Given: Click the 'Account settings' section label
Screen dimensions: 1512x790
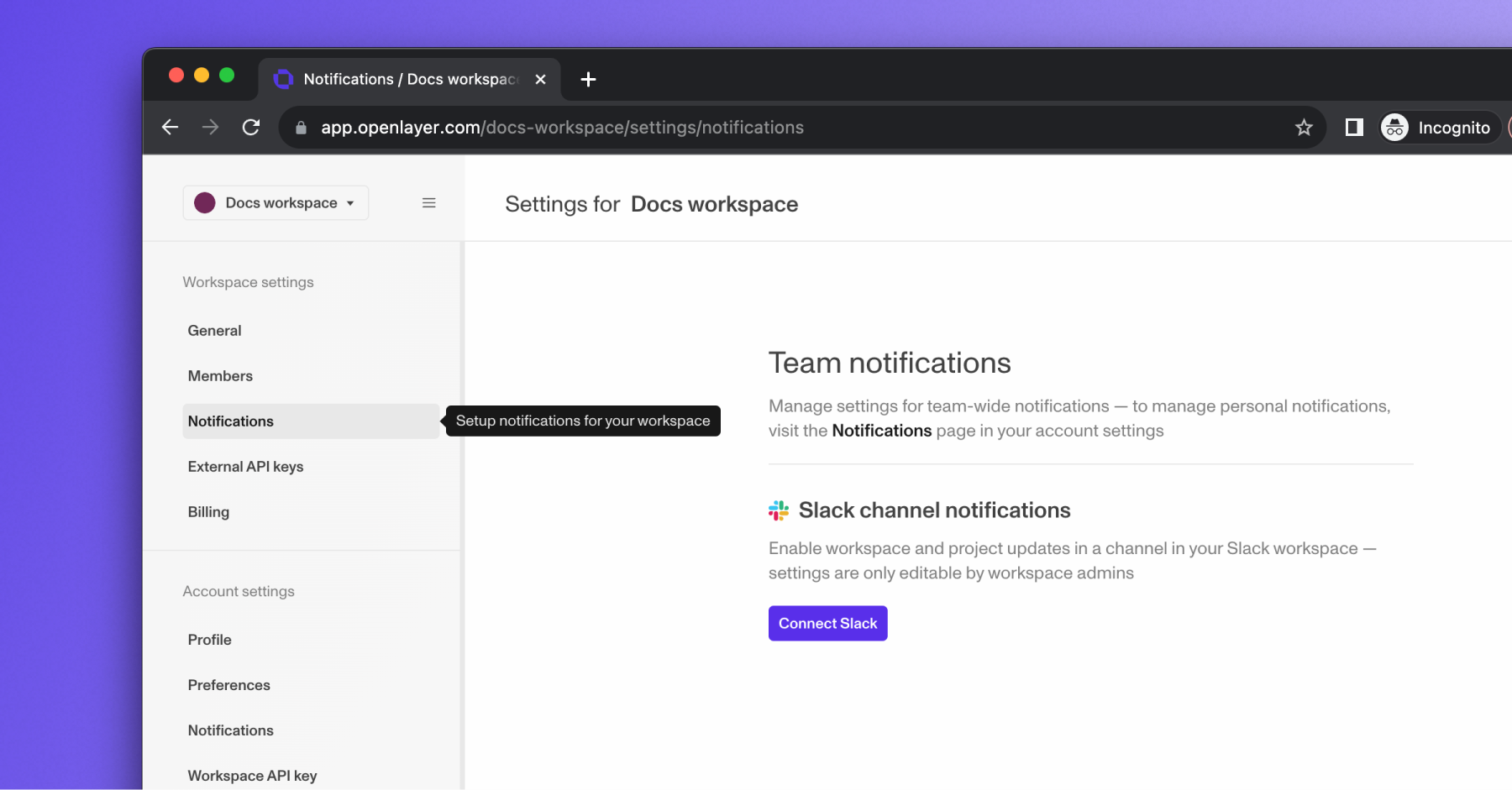Looking at the screenshot, I should pyautogui.click(x=239, y=591).
